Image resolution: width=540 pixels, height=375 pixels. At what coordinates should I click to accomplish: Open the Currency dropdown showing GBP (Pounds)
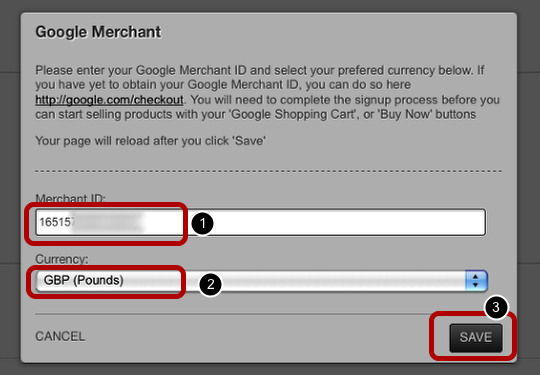tap(261, 281)
